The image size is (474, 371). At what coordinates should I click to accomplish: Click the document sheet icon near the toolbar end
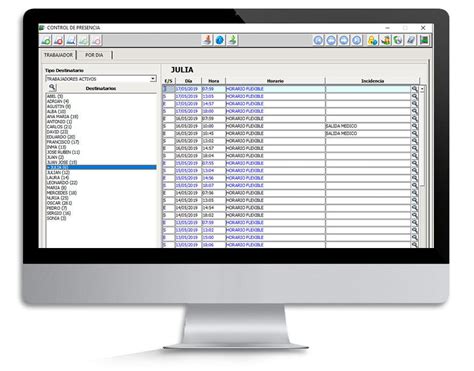[x=411, y=40]
